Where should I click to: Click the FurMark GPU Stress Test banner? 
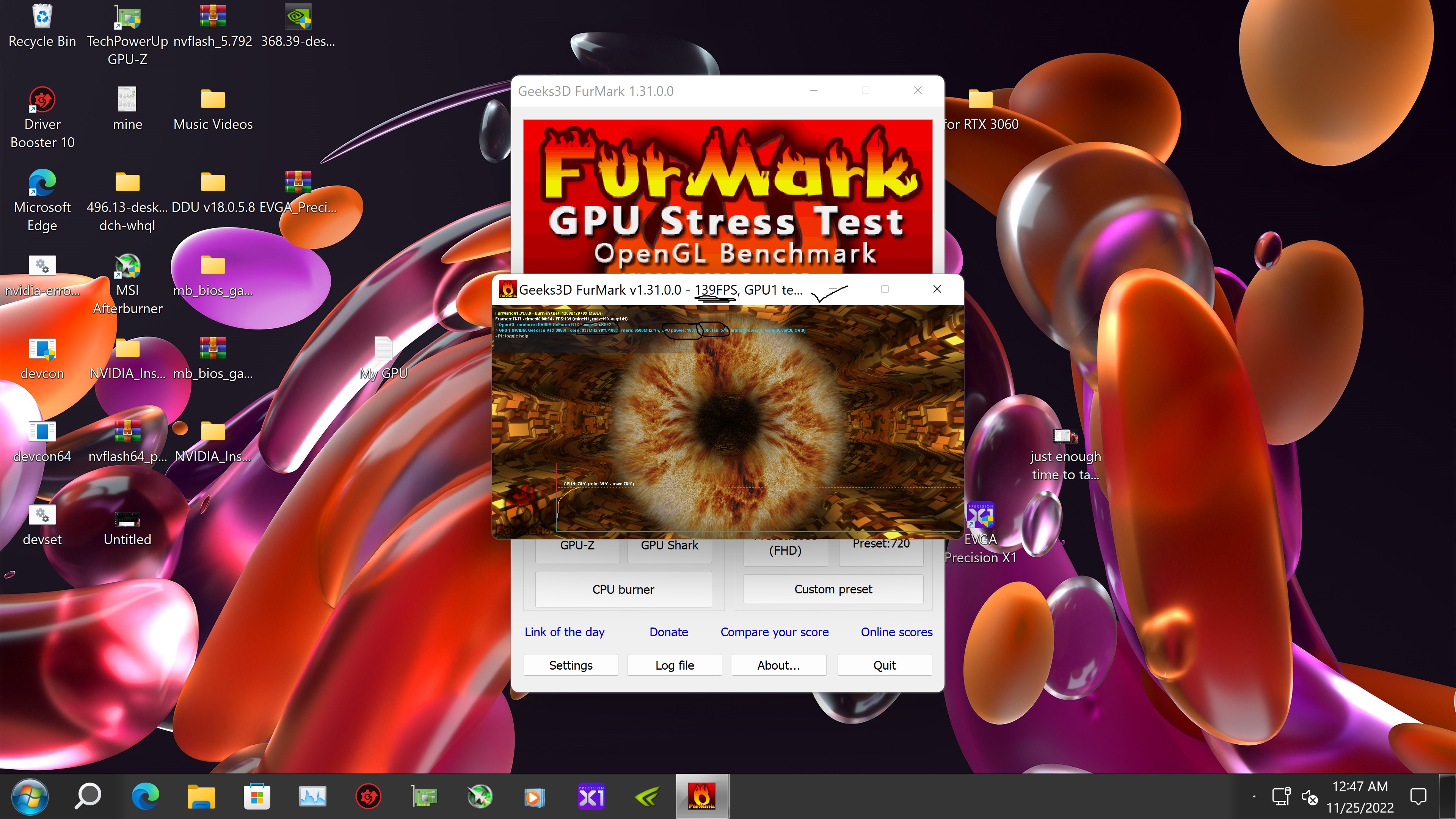[728, 197]
